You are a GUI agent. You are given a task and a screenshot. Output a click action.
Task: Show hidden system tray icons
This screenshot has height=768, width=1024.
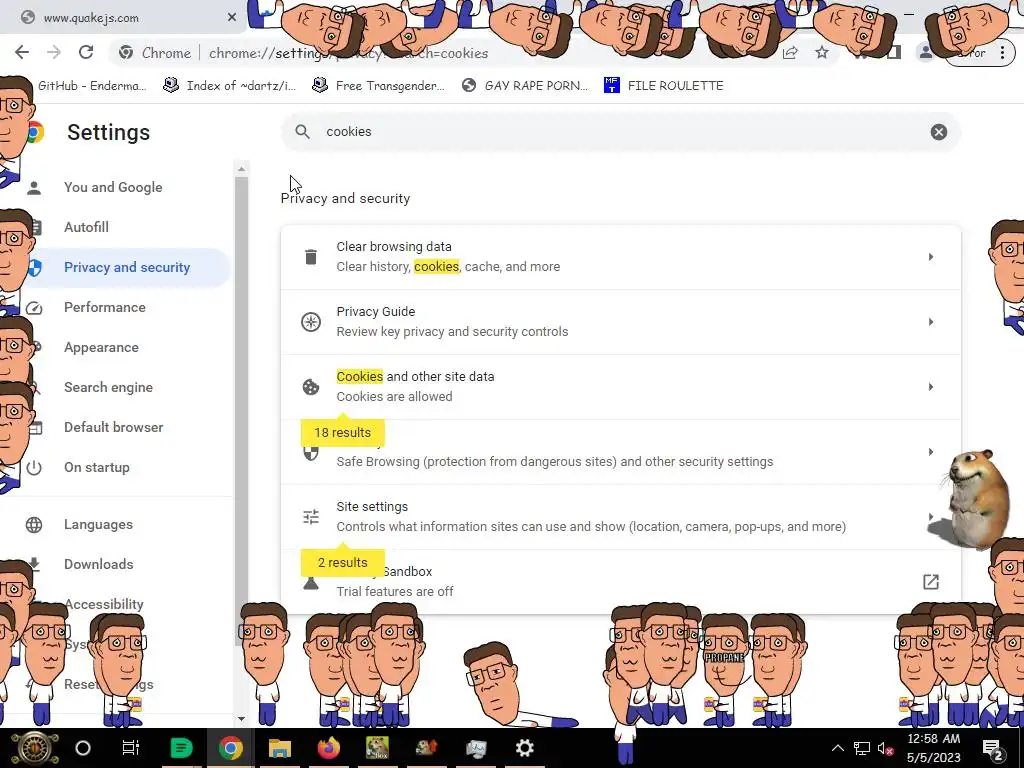click(838, 748)
